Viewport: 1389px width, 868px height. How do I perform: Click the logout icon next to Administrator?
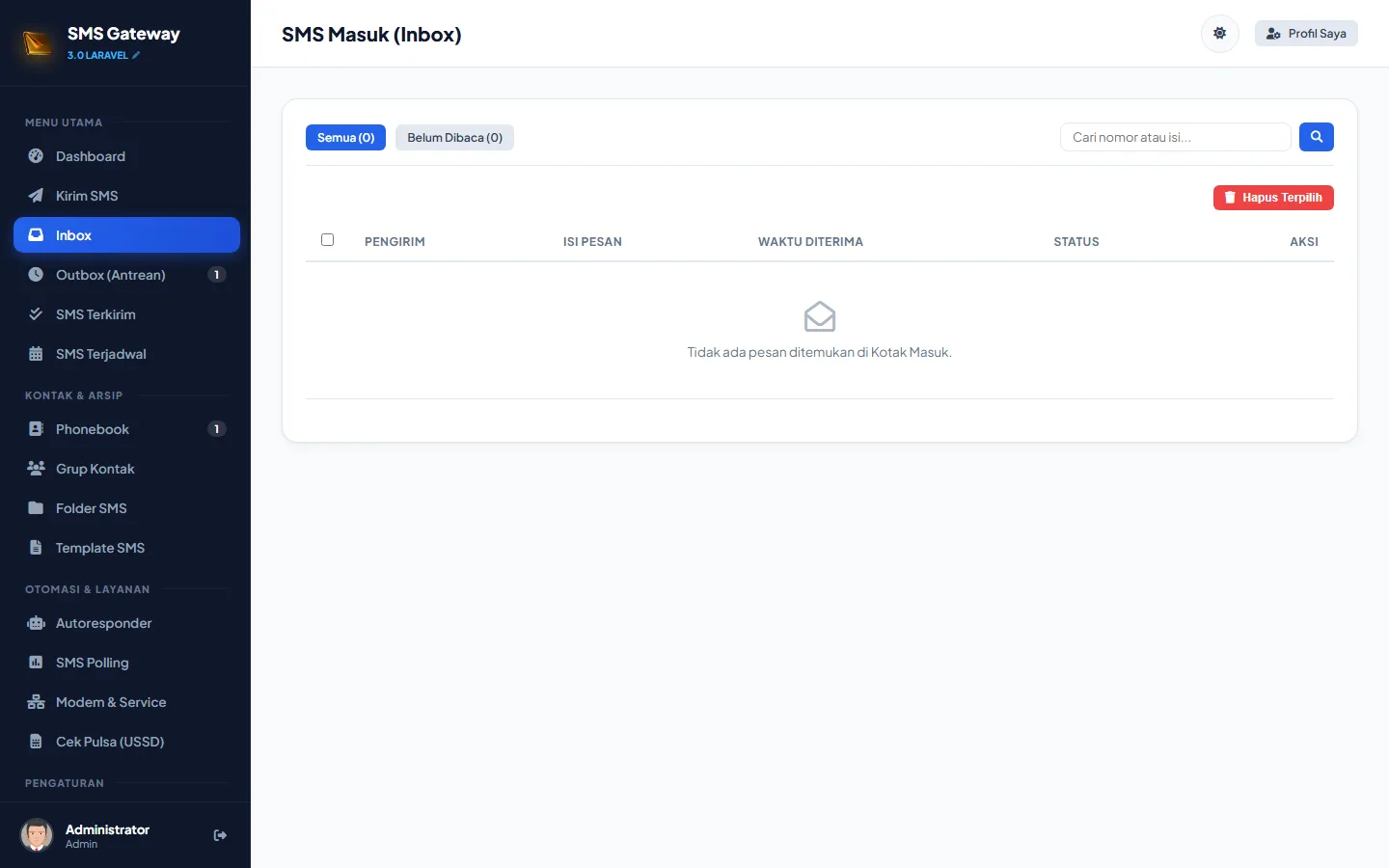pyautogui.click(x=220, y=835)
